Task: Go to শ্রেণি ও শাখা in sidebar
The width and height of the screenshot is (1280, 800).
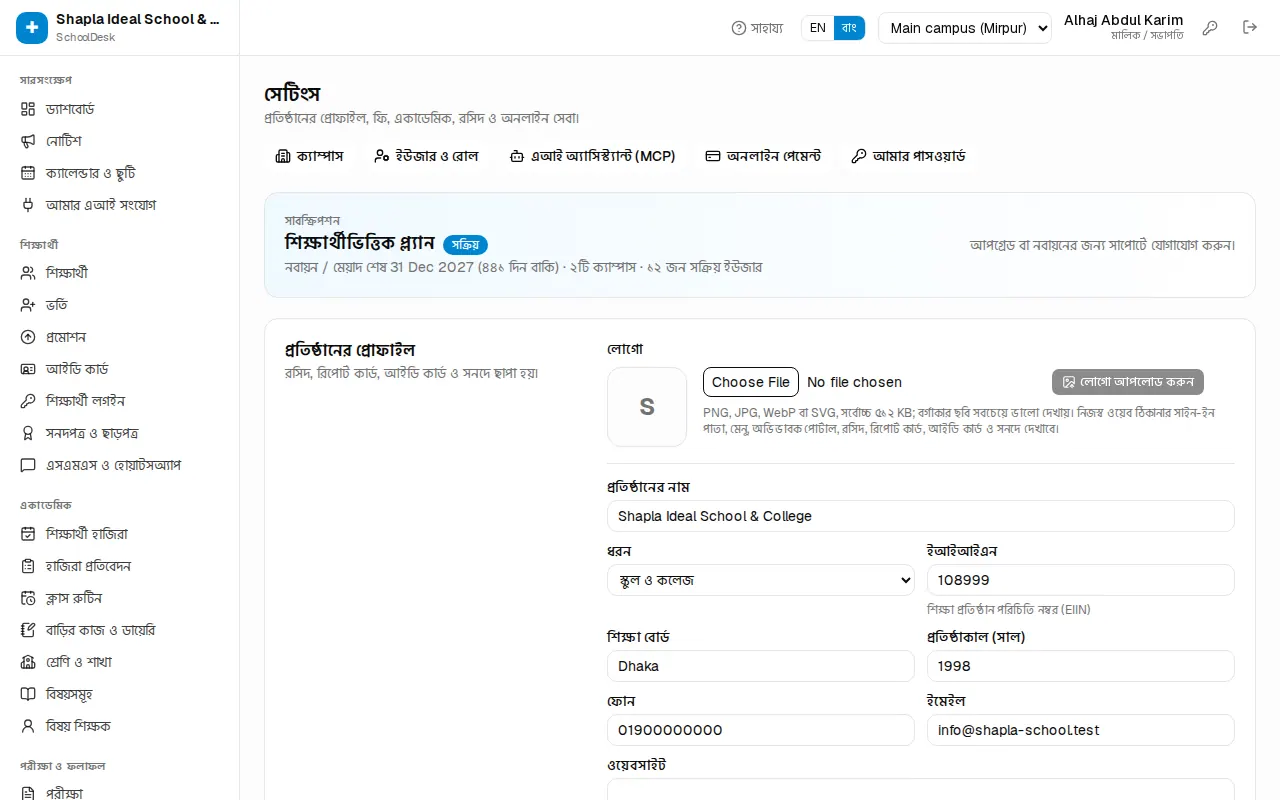Action: (120, 662)
